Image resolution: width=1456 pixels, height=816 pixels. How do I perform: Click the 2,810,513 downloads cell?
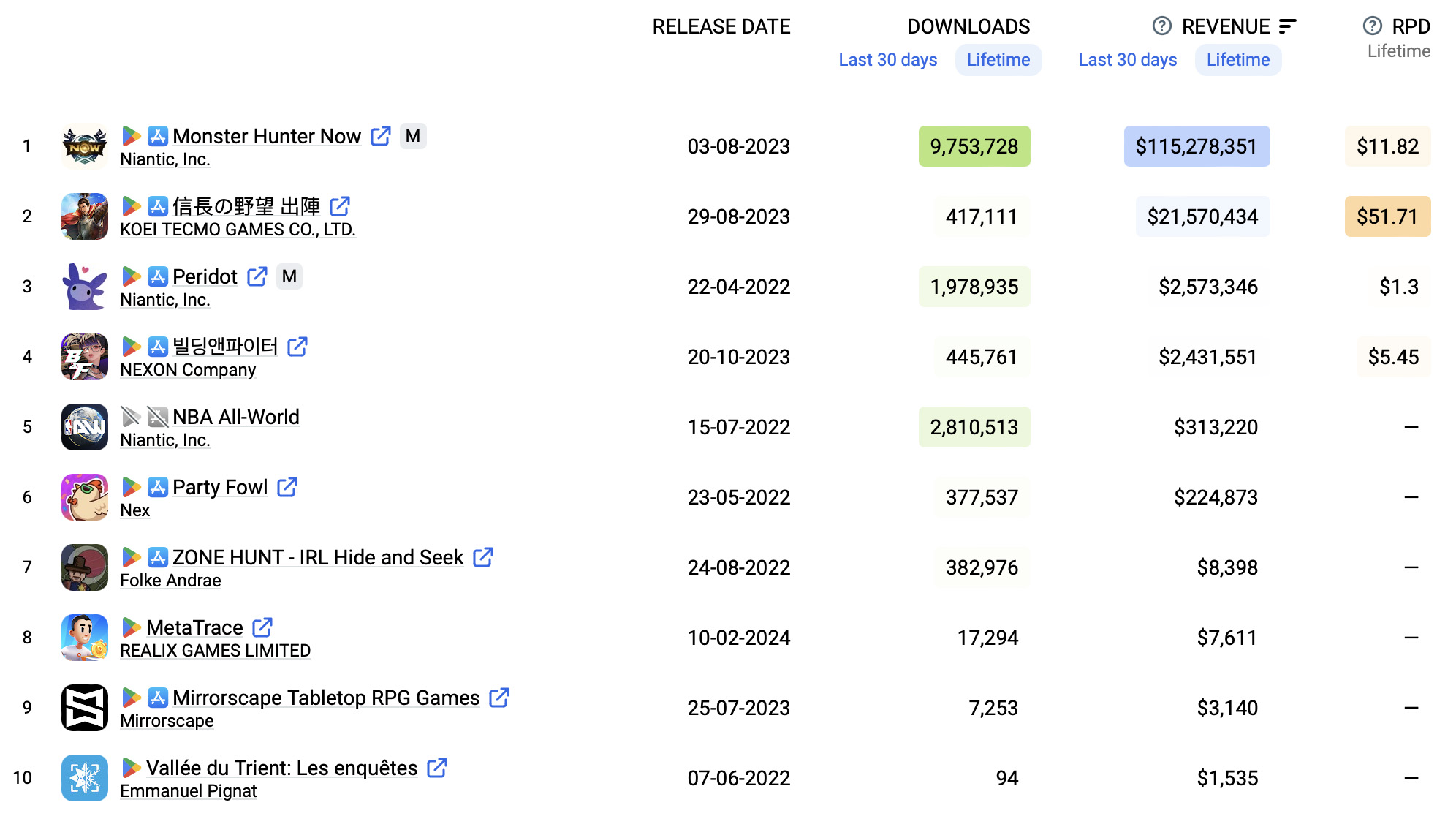pyautogui.click(x=974, y=427)
